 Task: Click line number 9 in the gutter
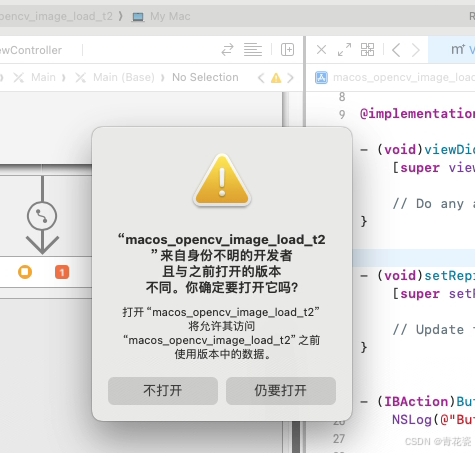[342, 114]
